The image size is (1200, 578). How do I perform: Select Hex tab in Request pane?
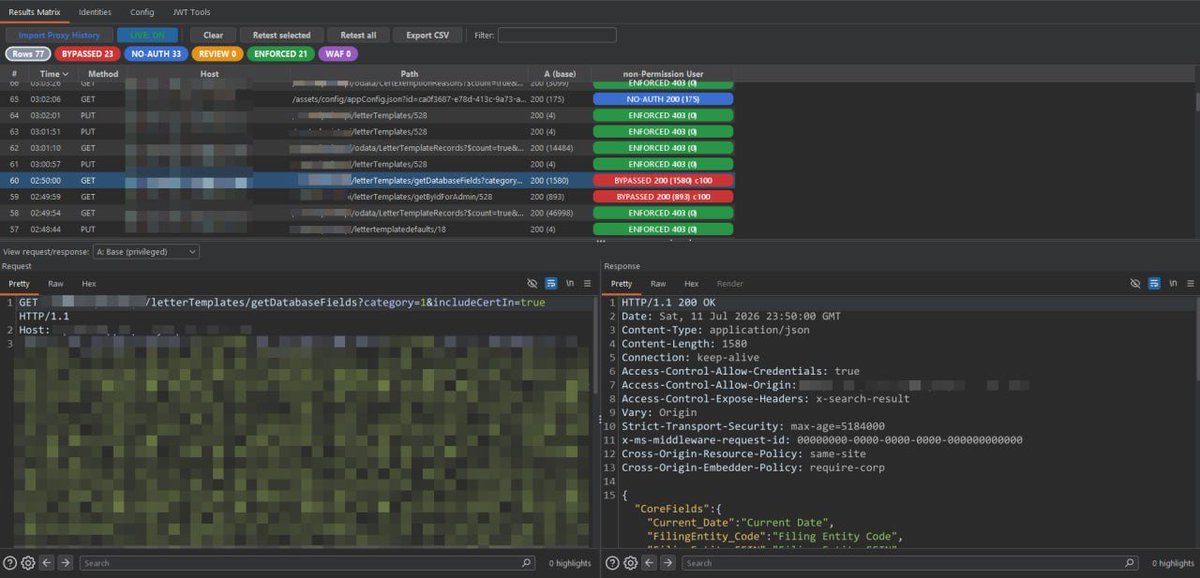pyautogui.click(x=89, y=284)
